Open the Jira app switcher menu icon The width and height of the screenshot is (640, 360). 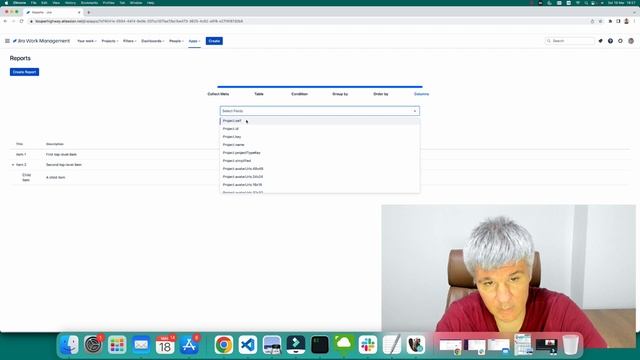7,41
